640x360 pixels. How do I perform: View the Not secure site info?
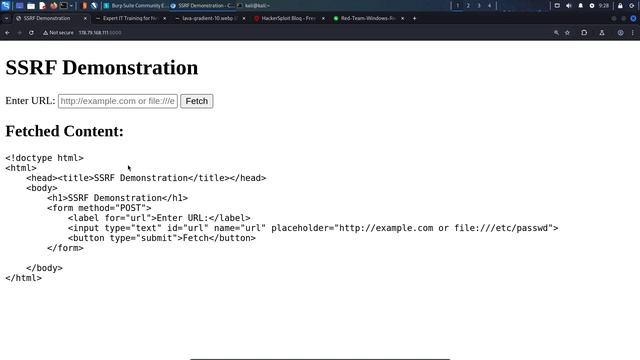pyautogui.click(x=58, y=33)
